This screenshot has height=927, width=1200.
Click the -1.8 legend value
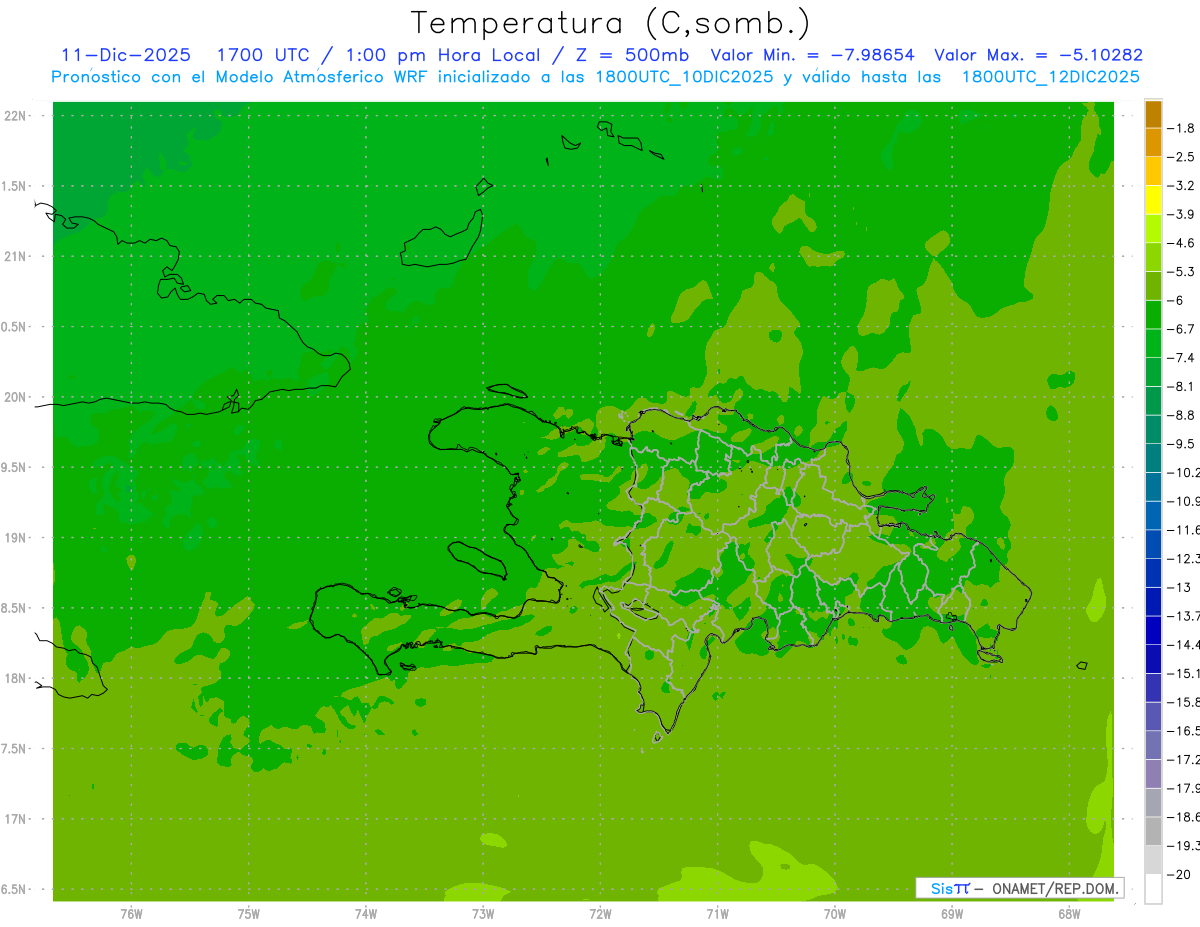(1182, 128)
